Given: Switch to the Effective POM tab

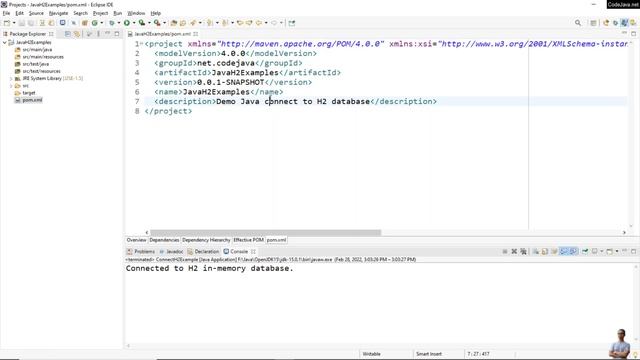Looking at the screenshot, I should tap(249, 240).
